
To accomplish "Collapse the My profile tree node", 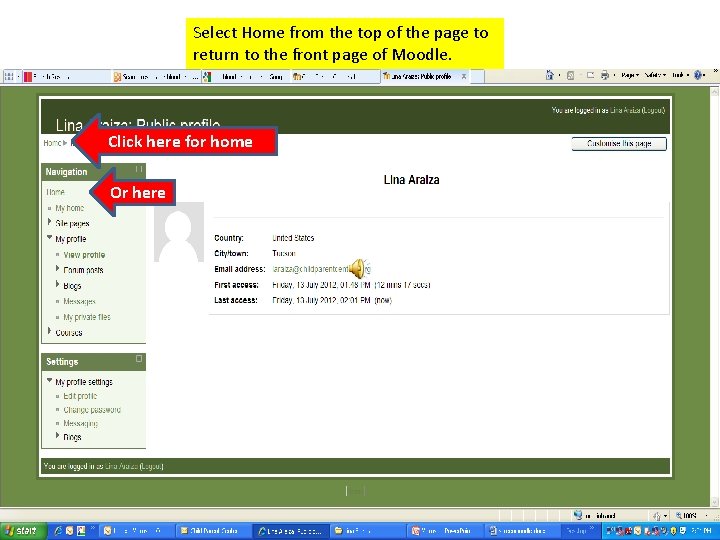I will (49, 237).
